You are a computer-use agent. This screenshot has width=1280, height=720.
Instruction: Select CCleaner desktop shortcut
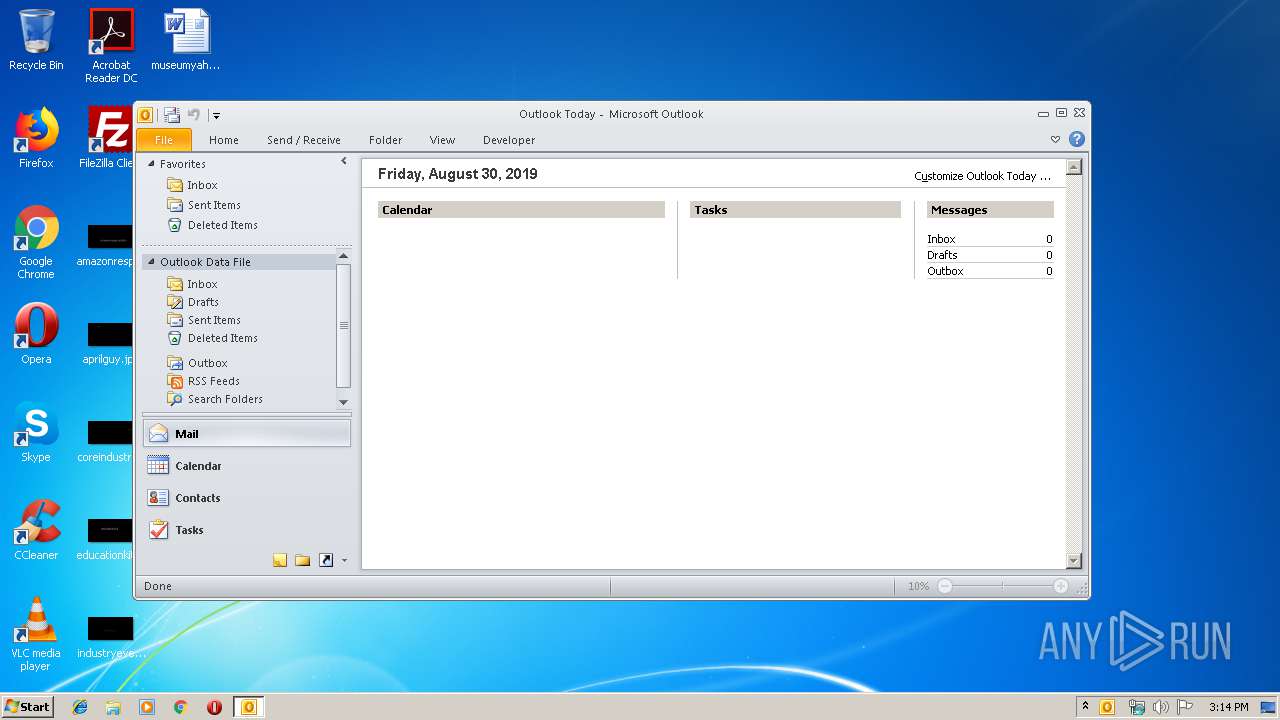(36, 530)
